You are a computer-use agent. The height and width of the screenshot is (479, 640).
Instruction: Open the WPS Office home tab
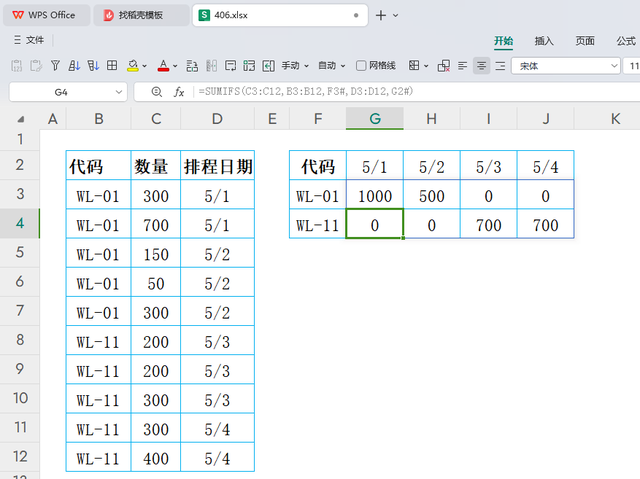pyautogui.click(x=46, y=15)
